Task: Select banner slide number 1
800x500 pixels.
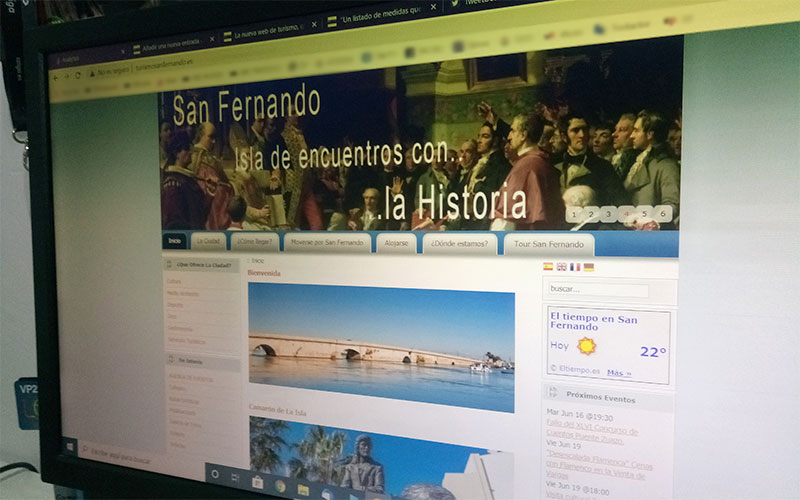Action: point(573,214)
